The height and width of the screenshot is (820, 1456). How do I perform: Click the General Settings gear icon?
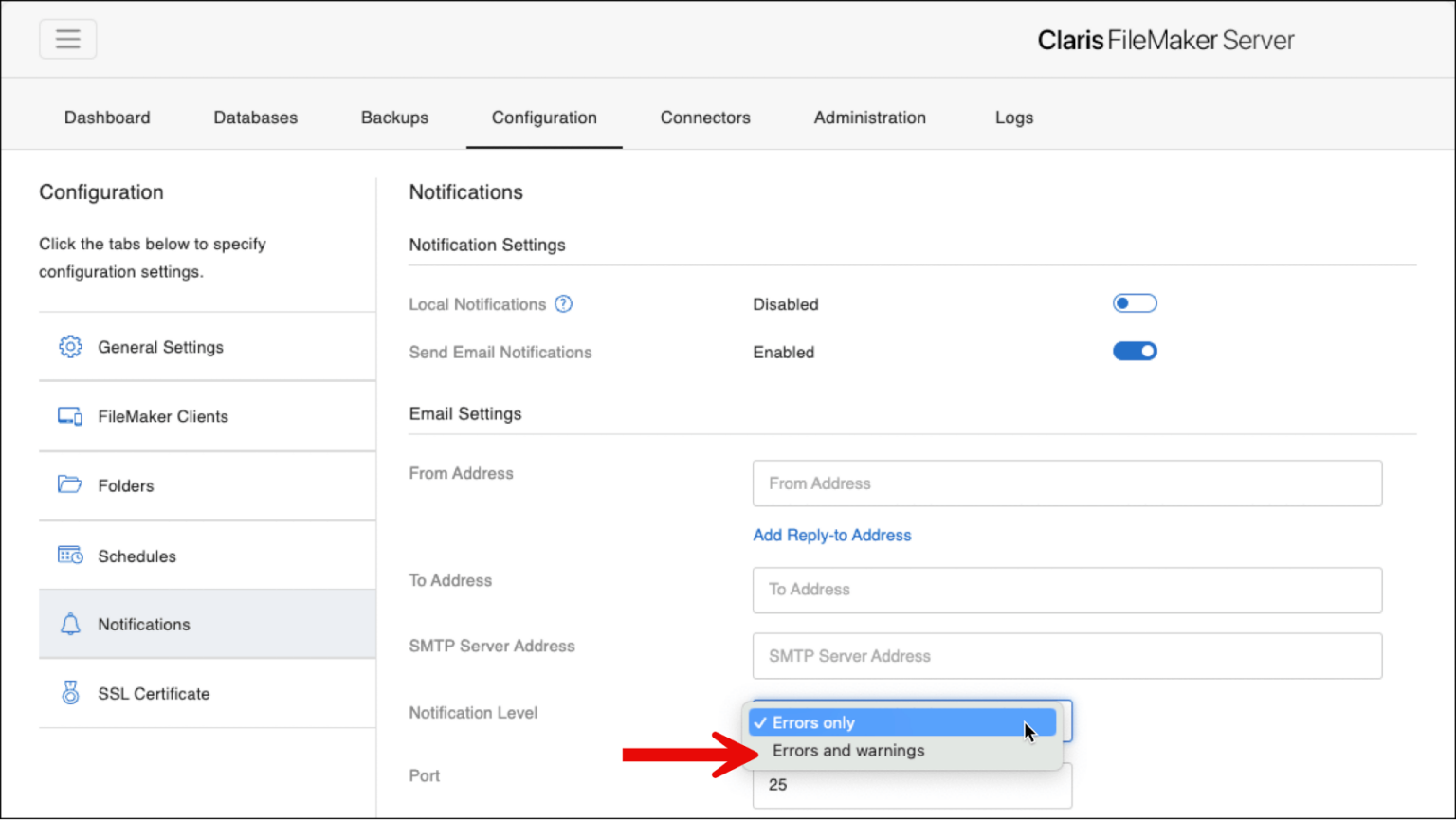(69, 347)
